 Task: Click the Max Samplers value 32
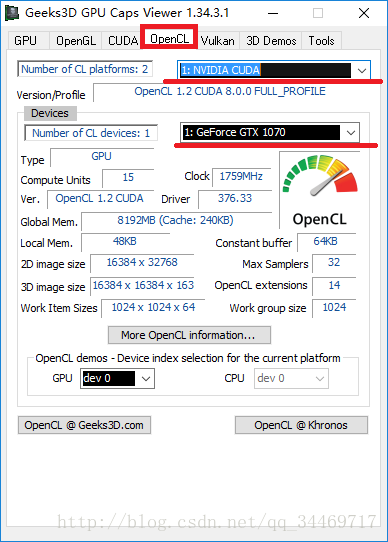pyautogui.click(x=334, y=262)
